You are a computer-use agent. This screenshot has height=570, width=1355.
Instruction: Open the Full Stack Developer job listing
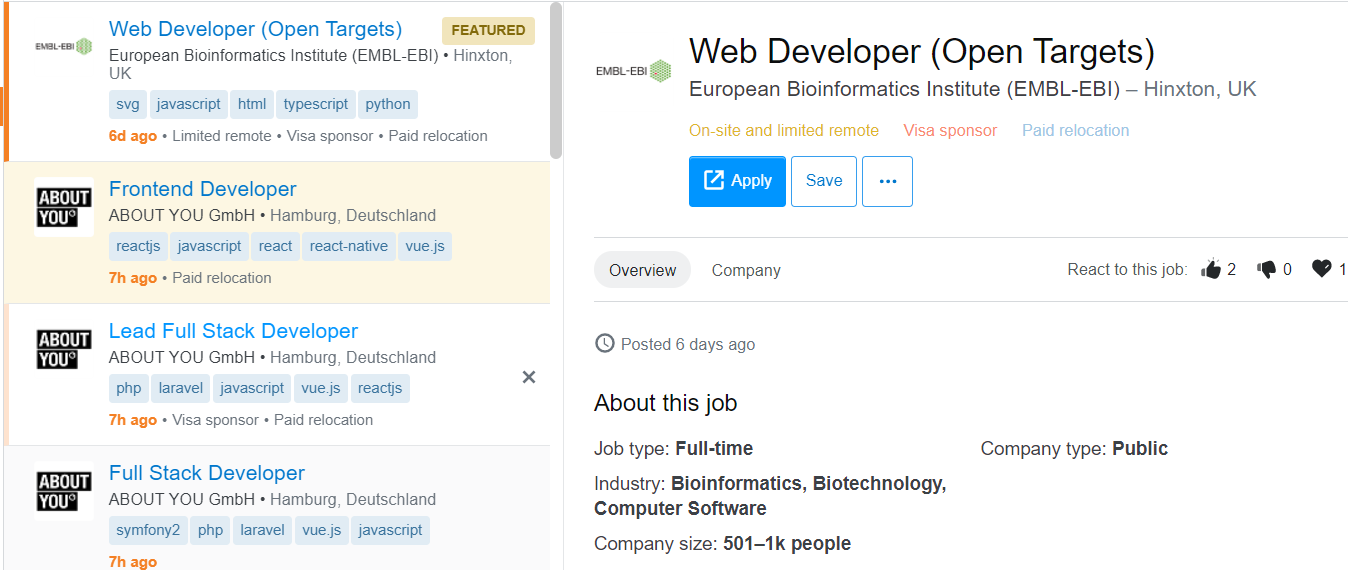point(207,473)
